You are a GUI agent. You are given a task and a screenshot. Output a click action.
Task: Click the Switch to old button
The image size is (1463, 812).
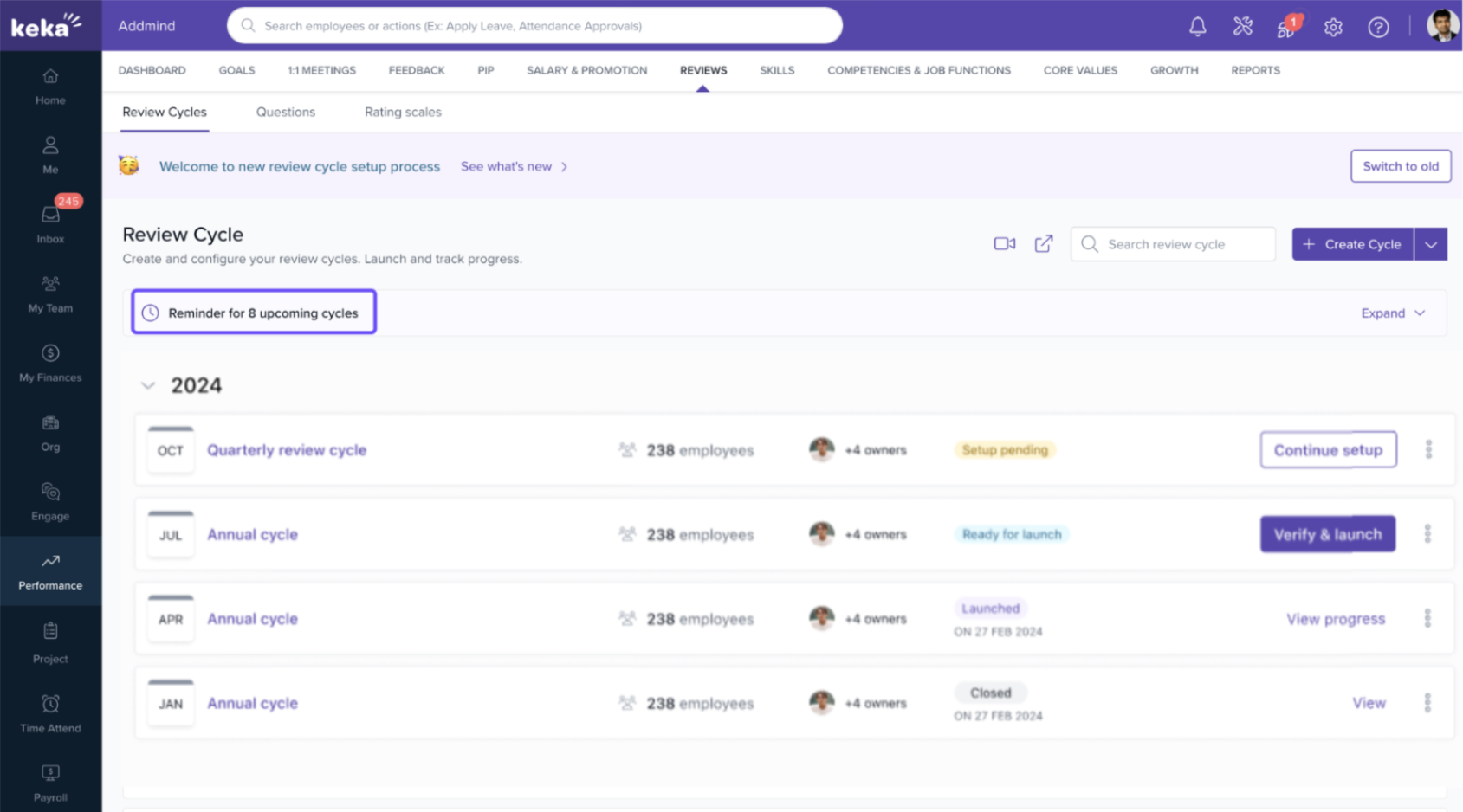[x=1400, y=166]
